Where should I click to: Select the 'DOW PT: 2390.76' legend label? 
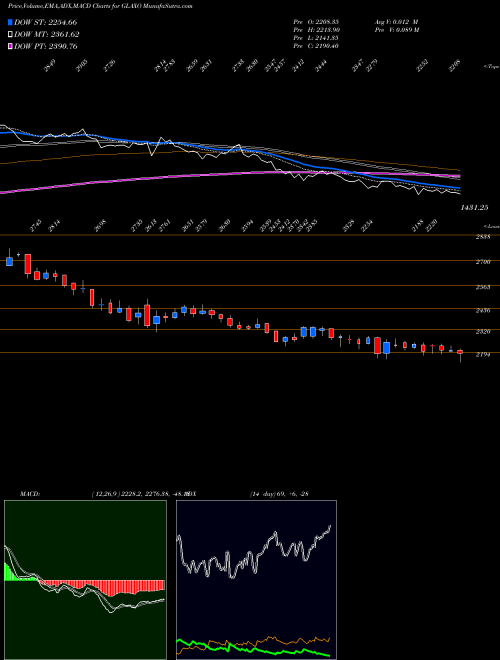[45, 46]
